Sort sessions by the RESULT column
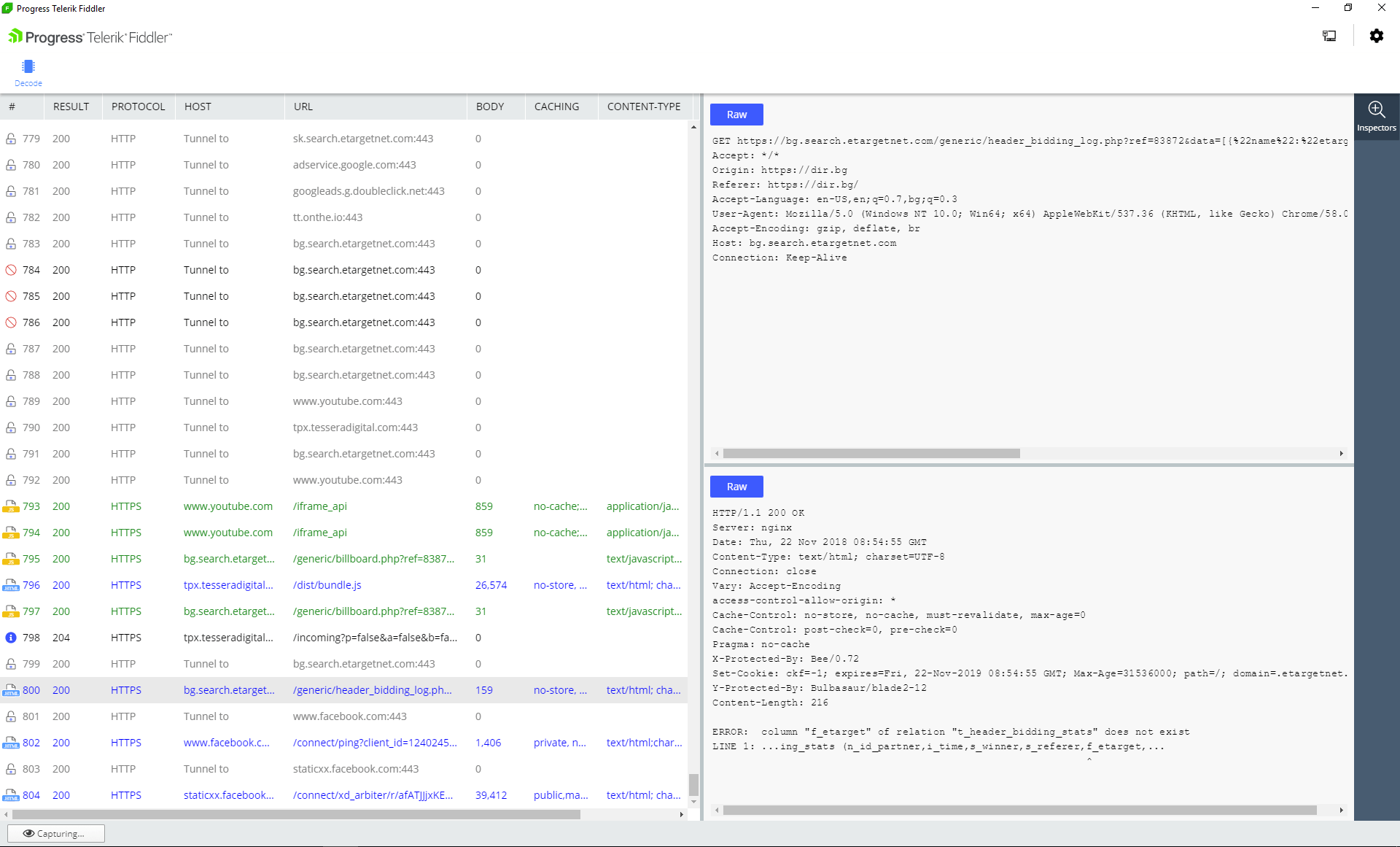Viewport: 1400px width, 847px height. [x=71, y=106]
